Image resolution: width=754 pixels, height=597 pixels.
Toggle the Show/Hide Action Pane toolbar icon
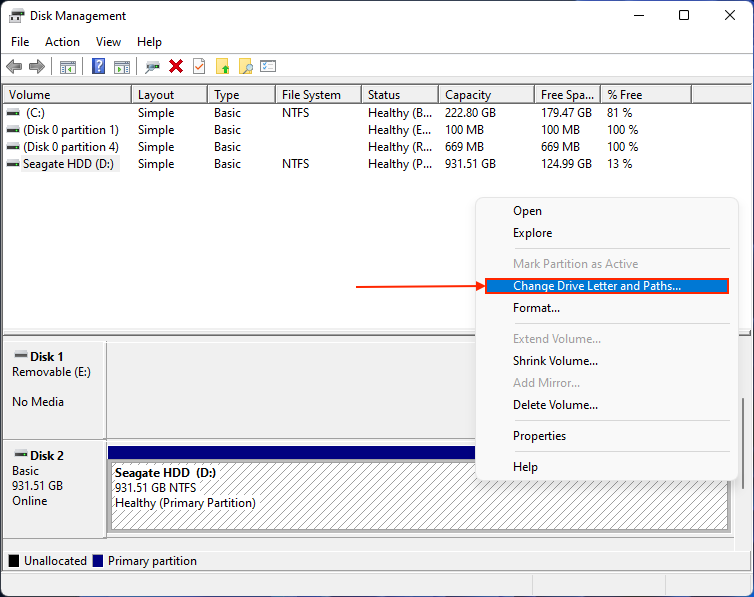[x=122, y=67]
